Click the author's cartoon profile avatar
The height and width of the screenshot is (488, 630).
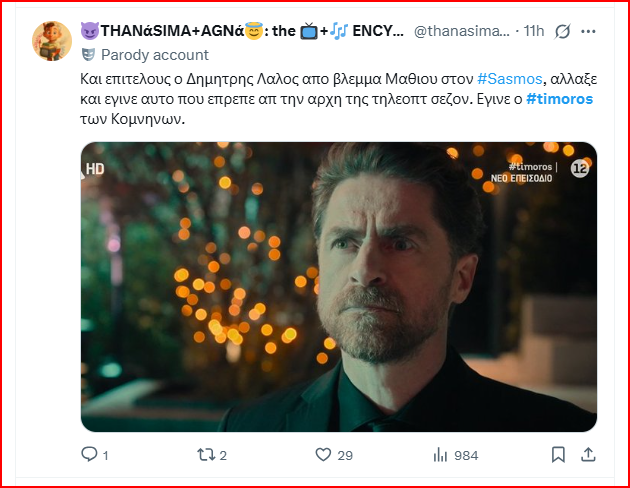click(x=52, y=41)
